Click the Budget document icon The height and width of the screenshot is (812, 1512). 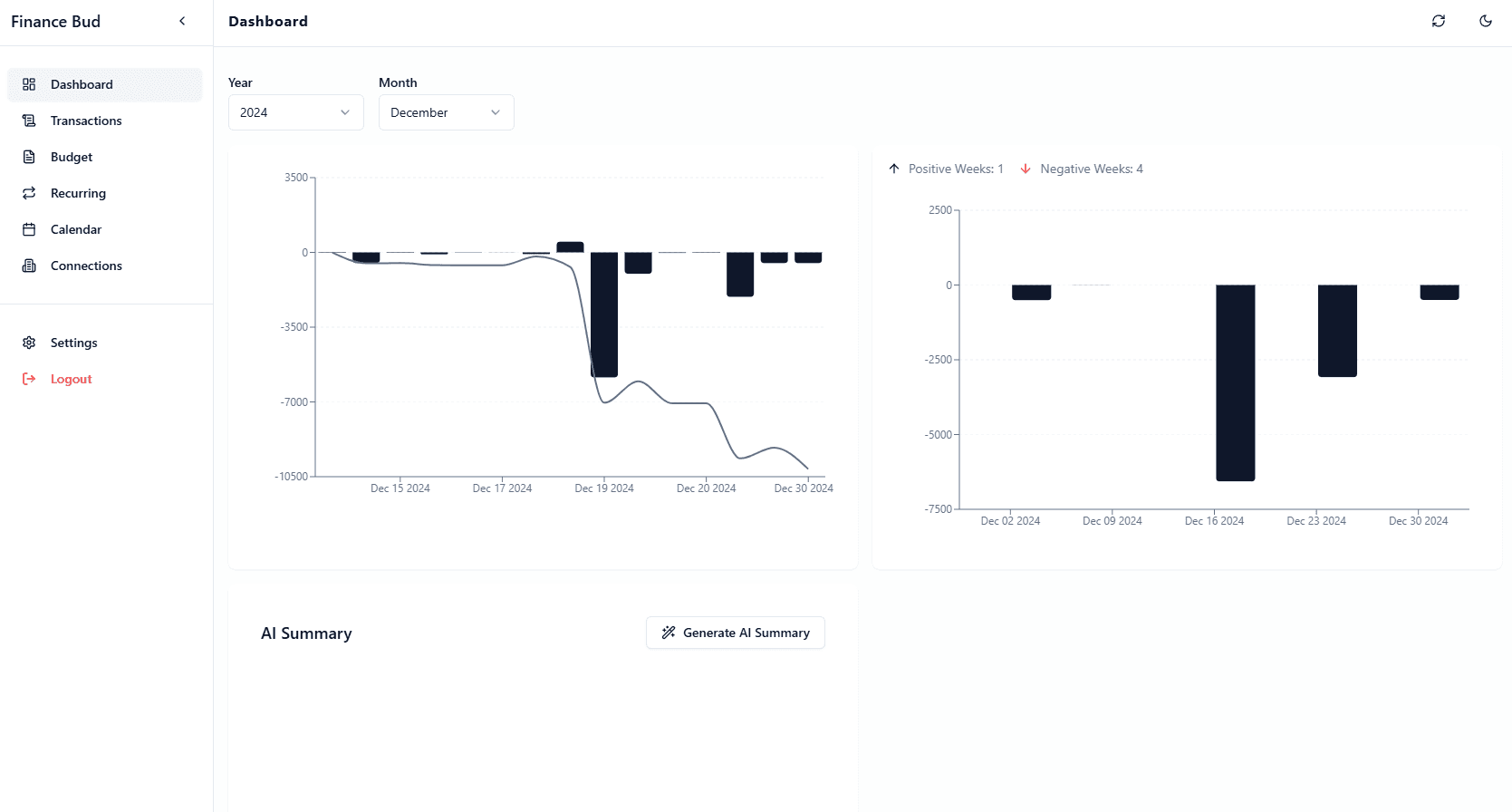(29, 157)
